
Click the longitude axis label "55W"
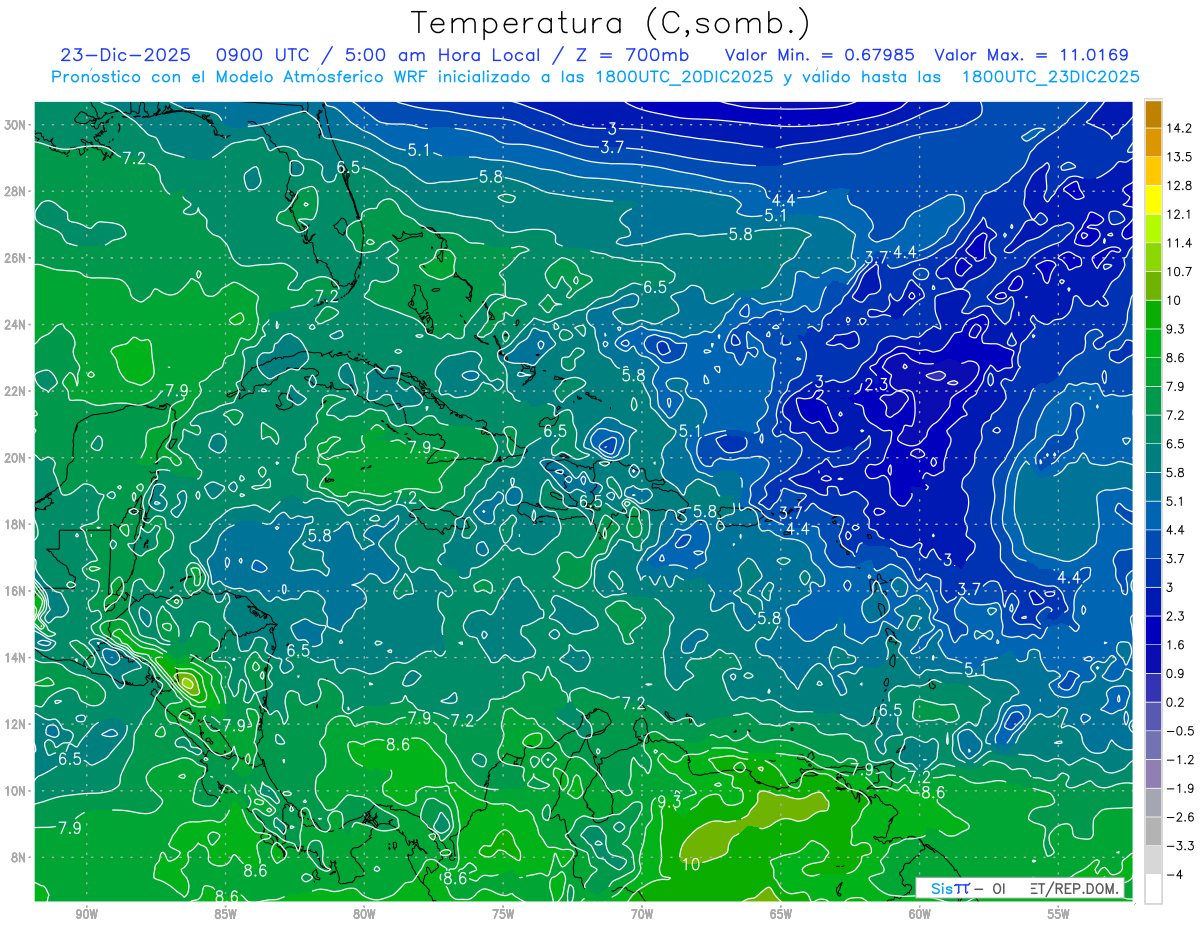1059,914
